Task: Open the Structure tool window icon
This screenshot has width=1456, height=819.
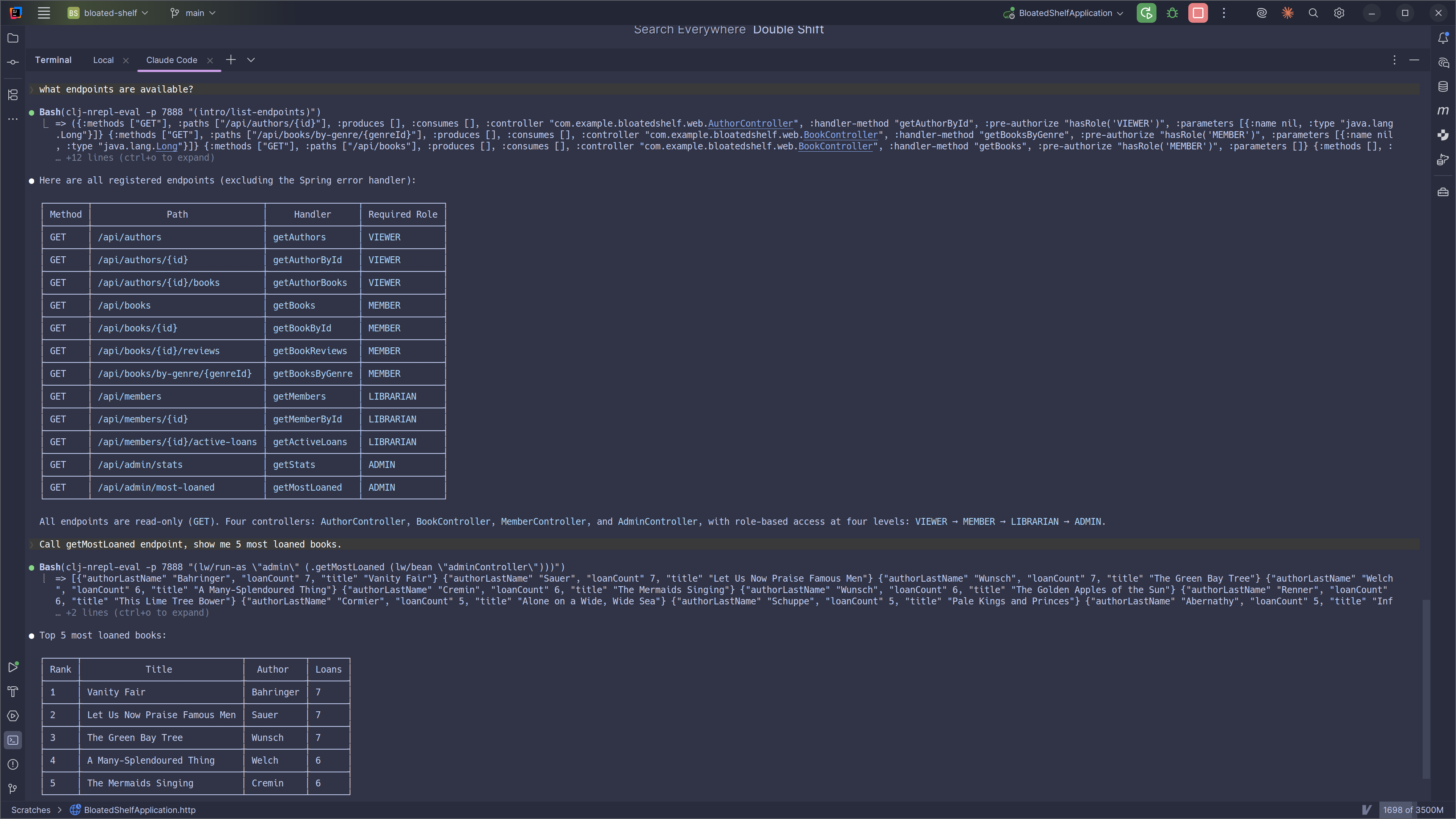Action: pyautogui.click(x=13, y=94)
